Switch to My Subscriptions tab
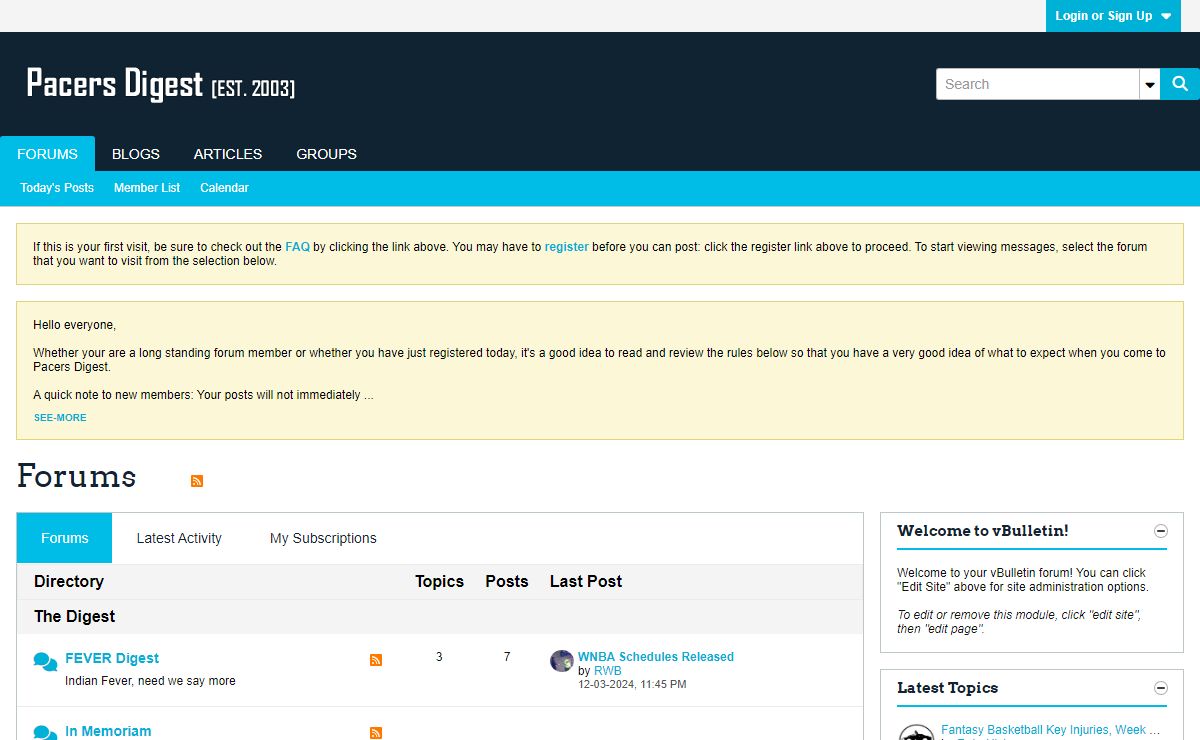This screenshot has height=740, width=1200. pyautogui.click(x=323, y=538)
